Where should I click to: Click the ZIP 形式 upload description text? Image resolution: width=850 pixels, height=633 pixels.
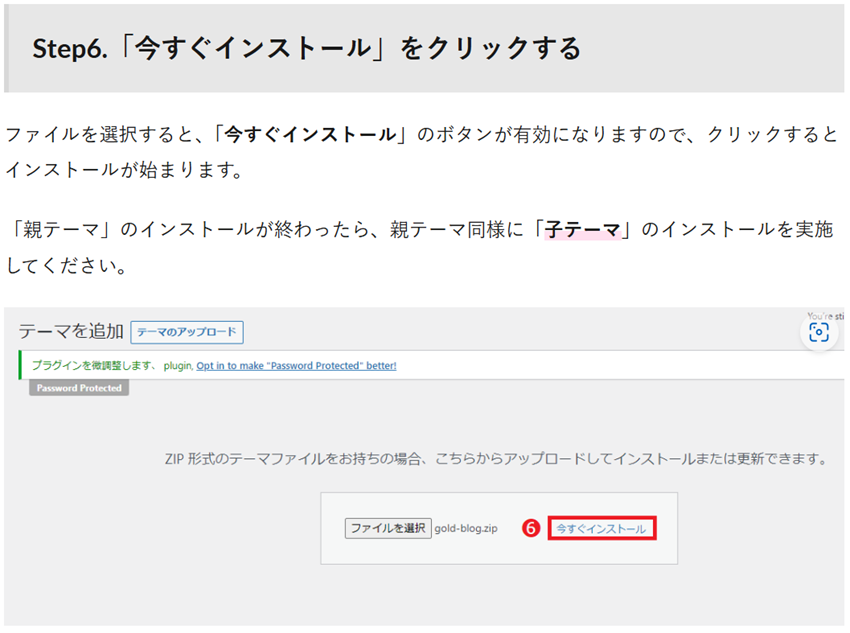(496, 459)
